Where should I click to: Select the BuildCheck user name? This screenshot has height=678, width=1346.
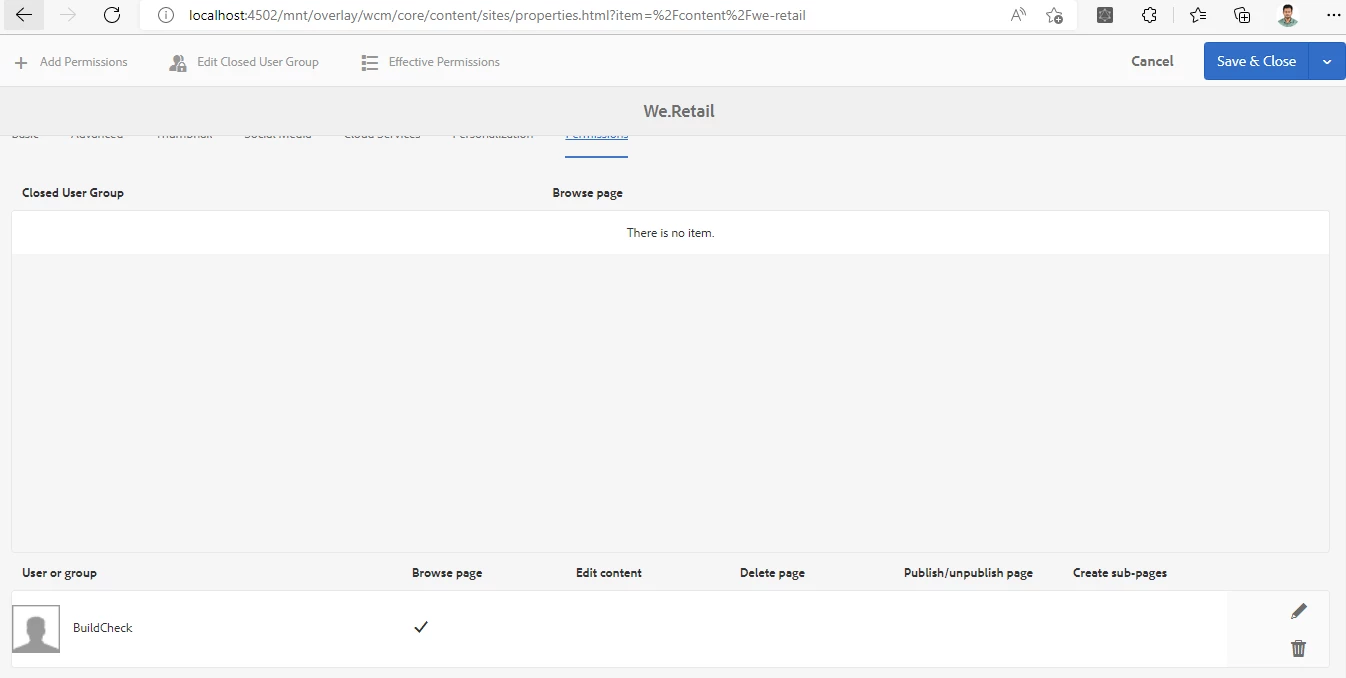(103, 628)
